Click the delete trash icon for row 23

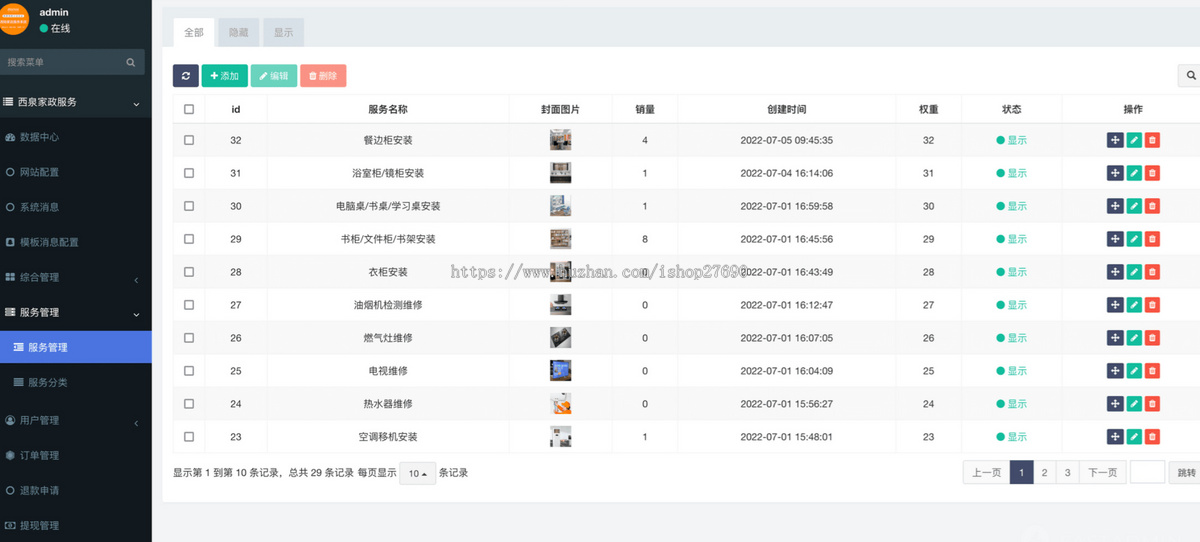point(1152,437)
